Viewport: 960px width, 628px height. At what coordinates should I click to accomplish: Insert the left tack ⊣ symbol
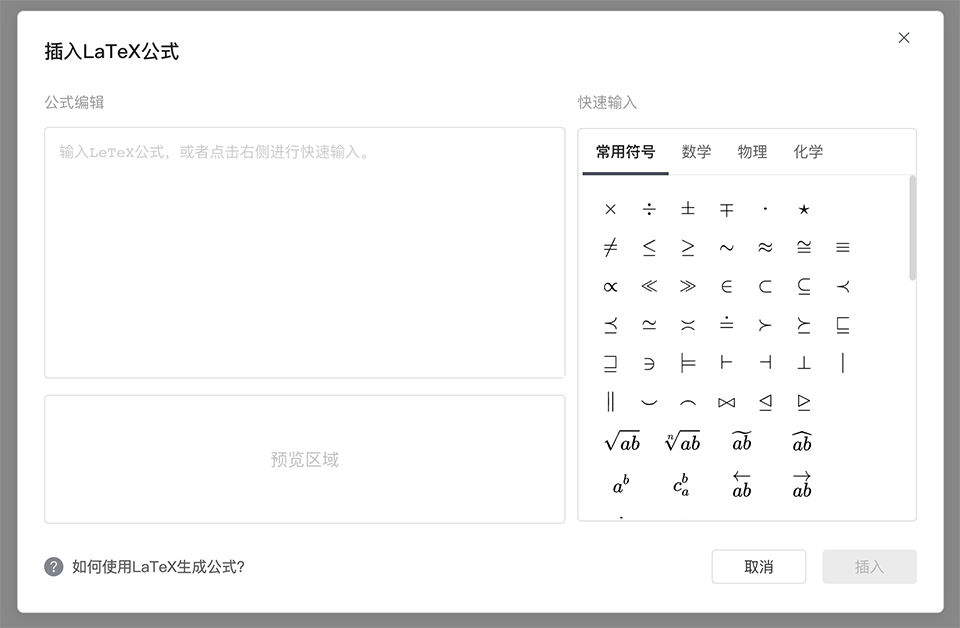click(x=765, y=362)
